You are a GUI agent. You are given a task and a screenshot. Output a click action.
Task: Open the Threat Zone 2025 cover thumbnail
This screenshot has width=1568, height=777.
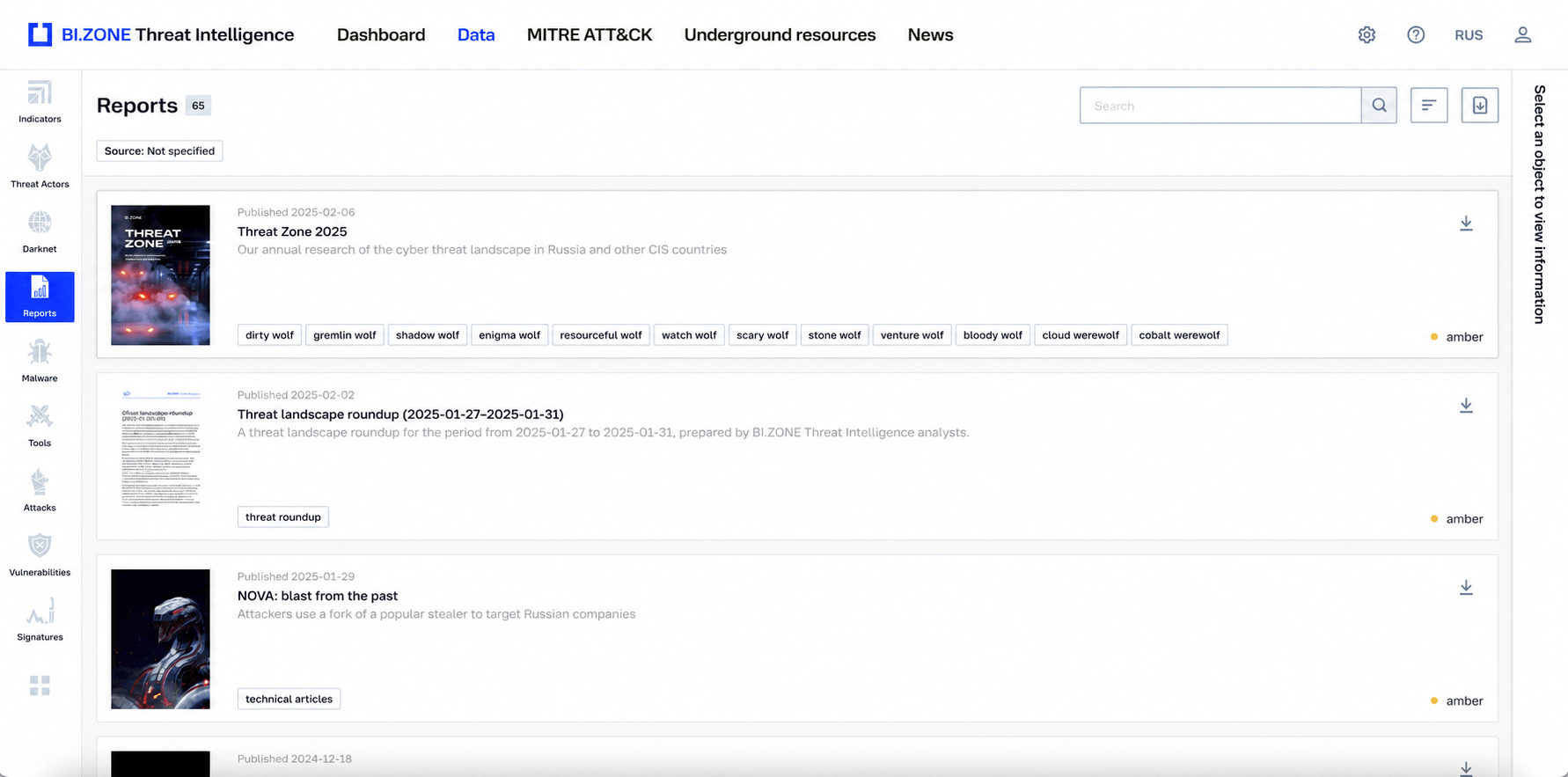click(x=160, y=275)
